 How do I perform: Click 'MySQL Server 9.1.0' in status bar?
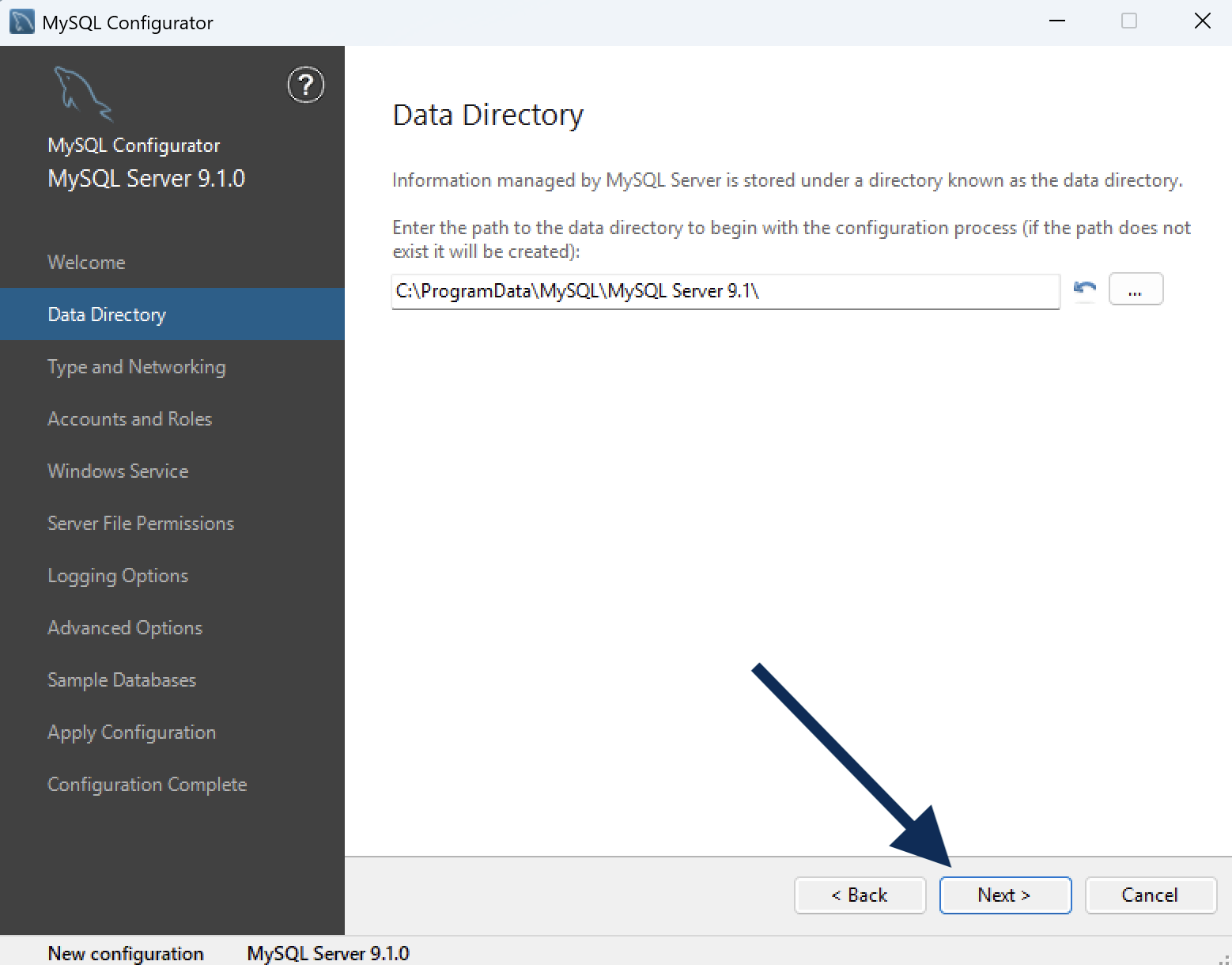click(x=328, y=953)
